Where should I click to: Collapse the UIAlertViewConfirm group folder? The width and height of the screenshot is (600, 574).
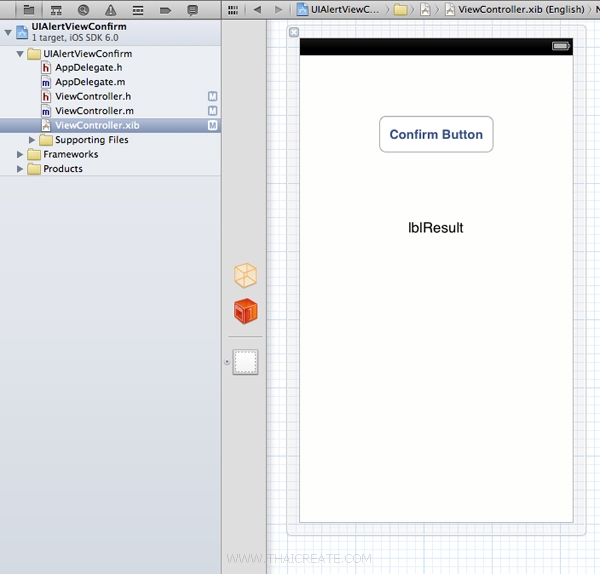[x=20, y=54]
